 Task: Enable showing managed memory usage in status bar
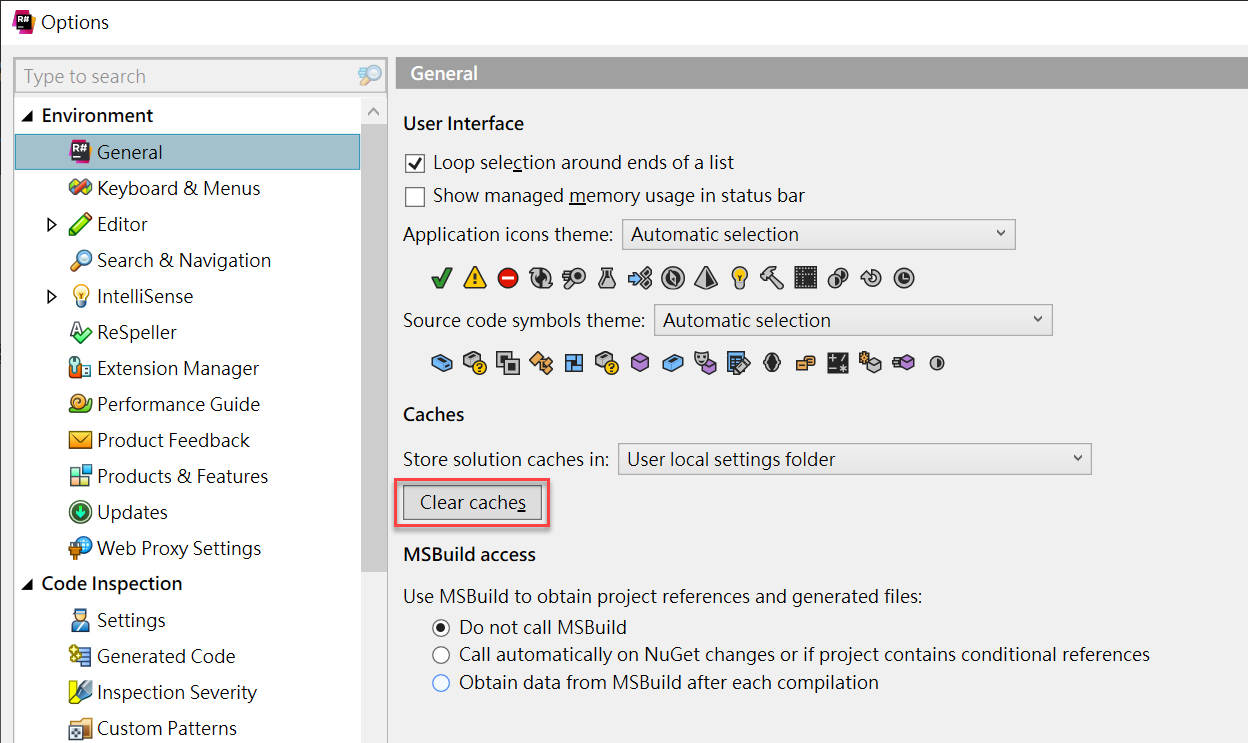[x=415, y=196]
